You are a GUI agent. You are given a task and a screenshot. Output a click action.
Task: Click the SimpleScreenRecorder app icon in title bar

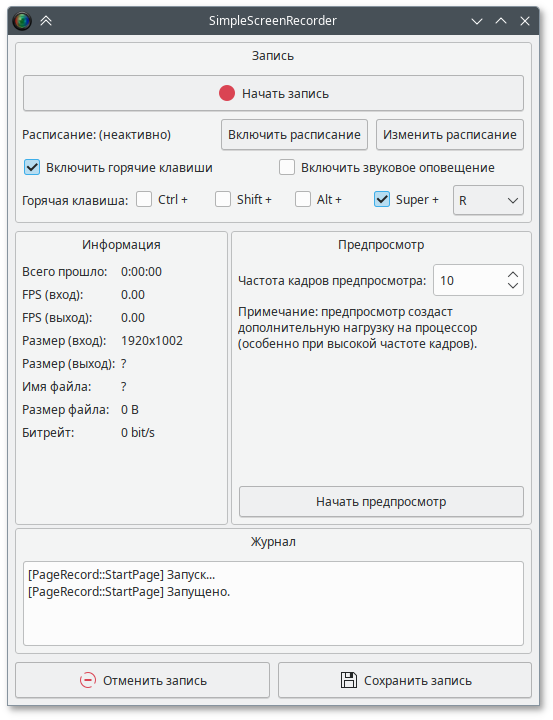pyautogui.click(x=22, y=21)
